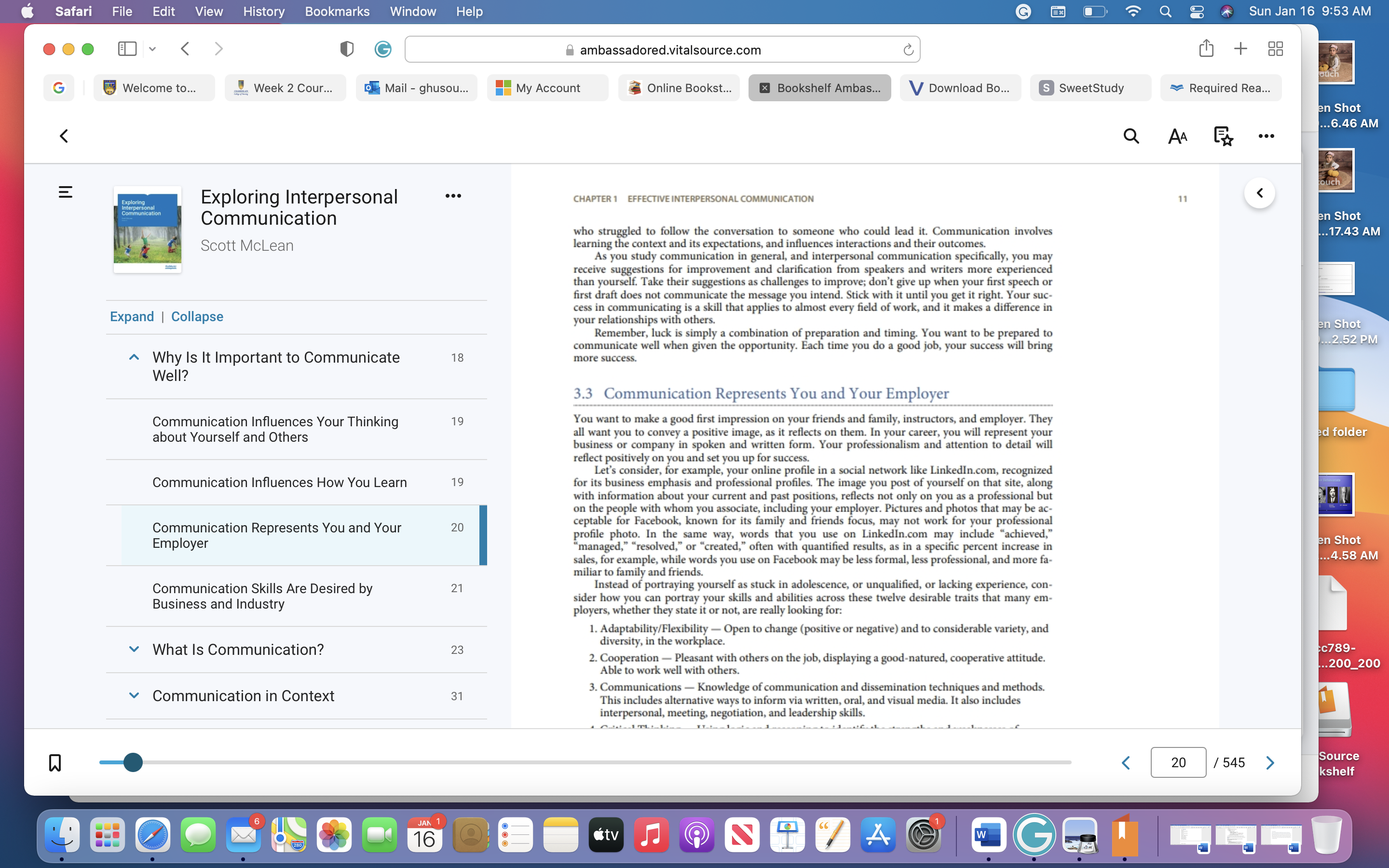1389x868 pixels.
Task: Open the book search magnifier icon
Action: [x=1130, y=136]
